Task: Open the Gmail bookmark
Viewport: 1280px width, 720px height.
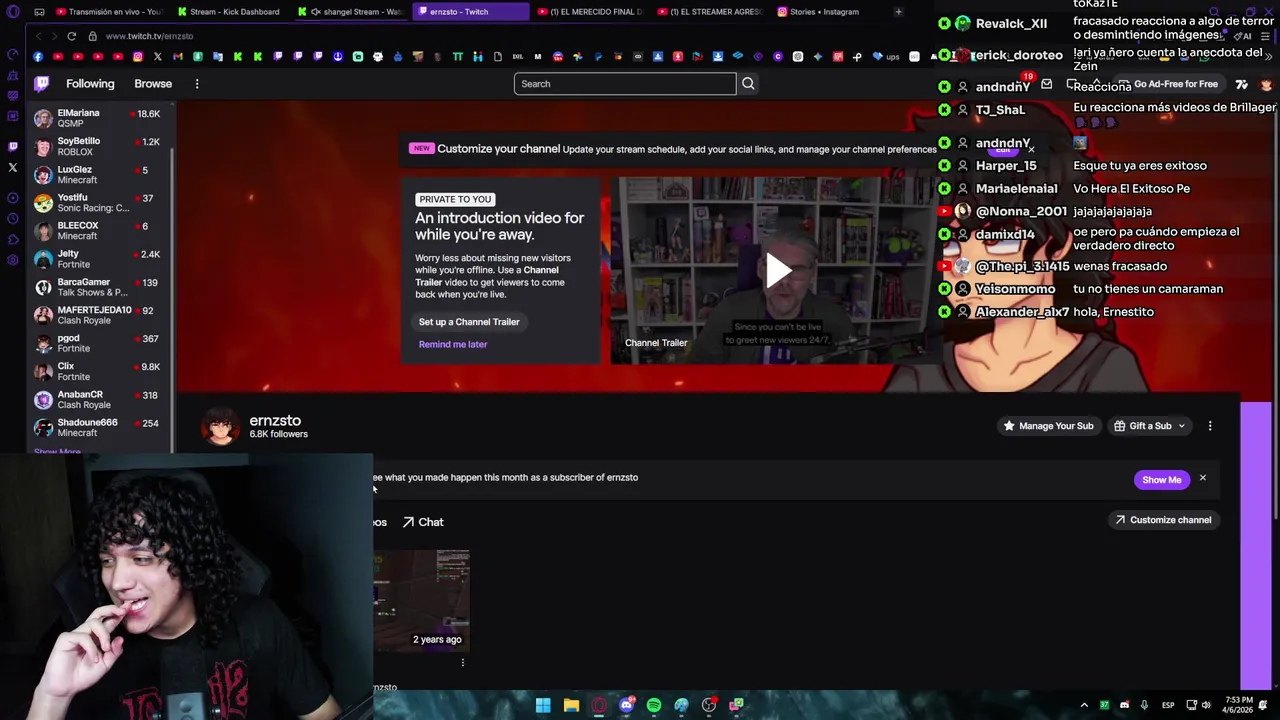Action: pos(177,57)
